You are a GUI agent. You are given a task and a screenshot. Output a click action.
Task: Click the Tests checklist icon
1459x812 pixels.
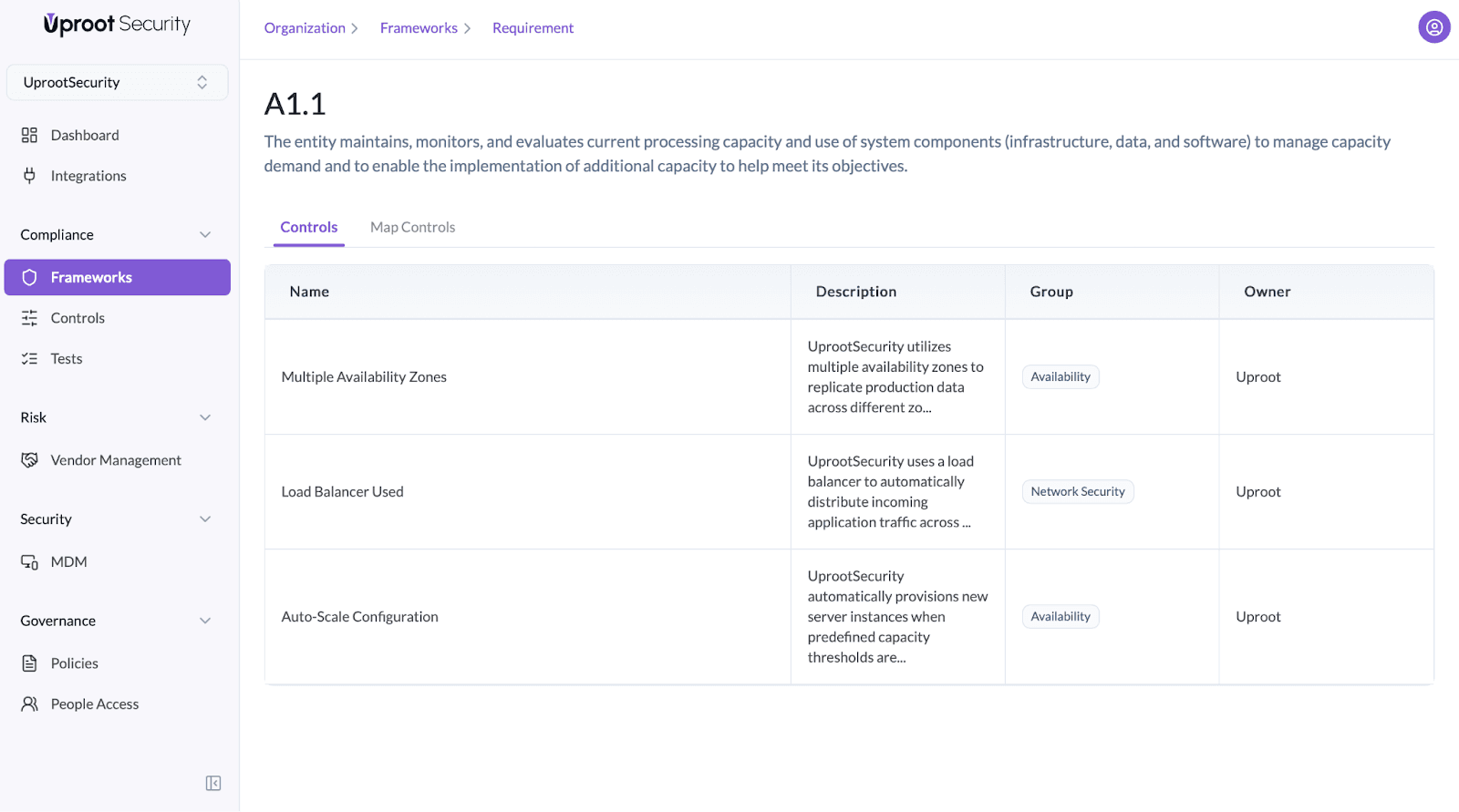click(x=29, y=359)
